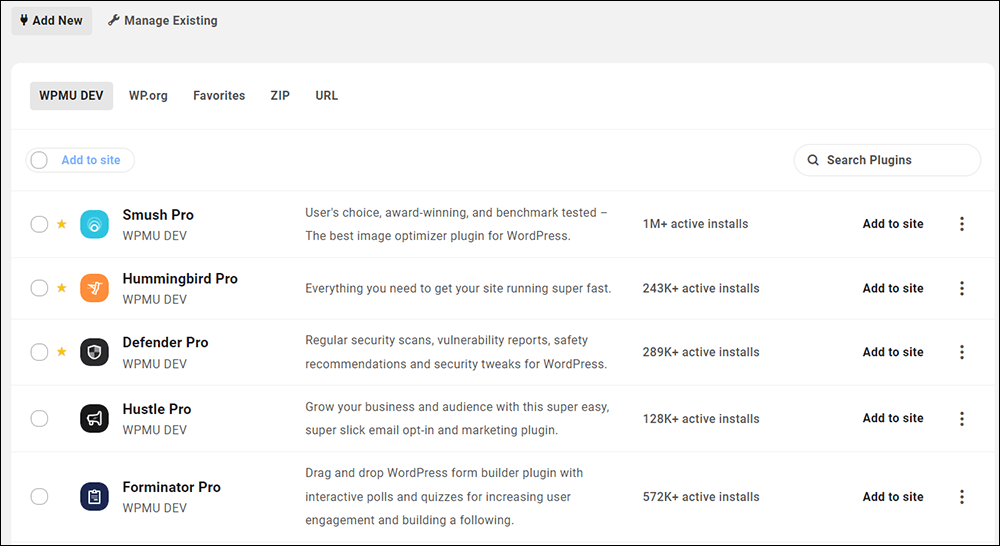Go to Manage Existing plugins
This screenshot has width=1000, height=546.
click(163, 20)
